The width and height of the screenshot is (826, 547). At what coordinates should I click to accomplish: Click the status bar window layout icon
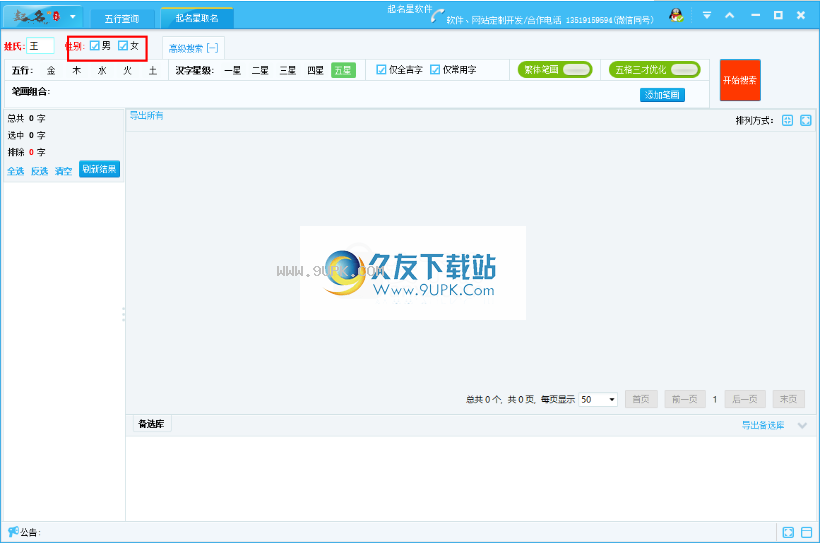(x=807, y=532)
